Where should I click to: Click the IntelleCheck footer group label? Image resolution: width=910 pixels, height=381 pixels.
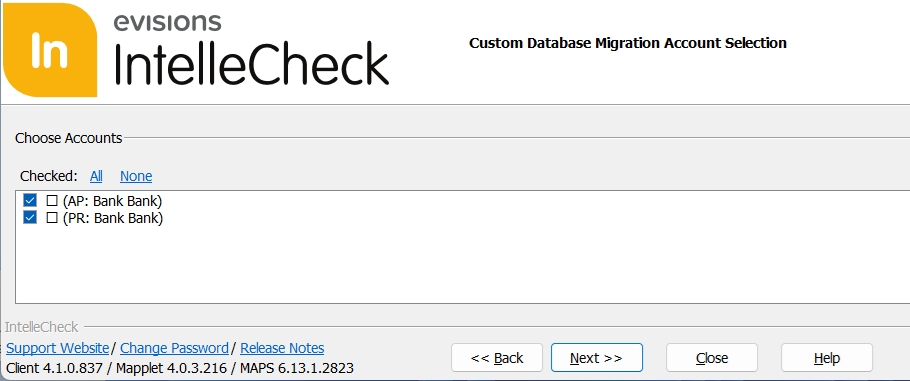41,327
